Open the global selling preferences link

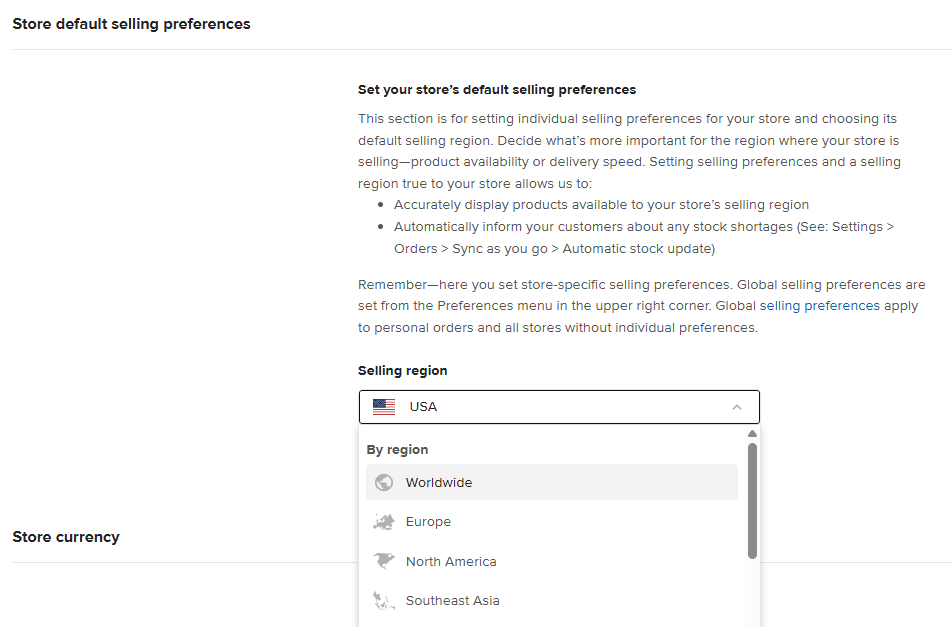click(819, 306)
